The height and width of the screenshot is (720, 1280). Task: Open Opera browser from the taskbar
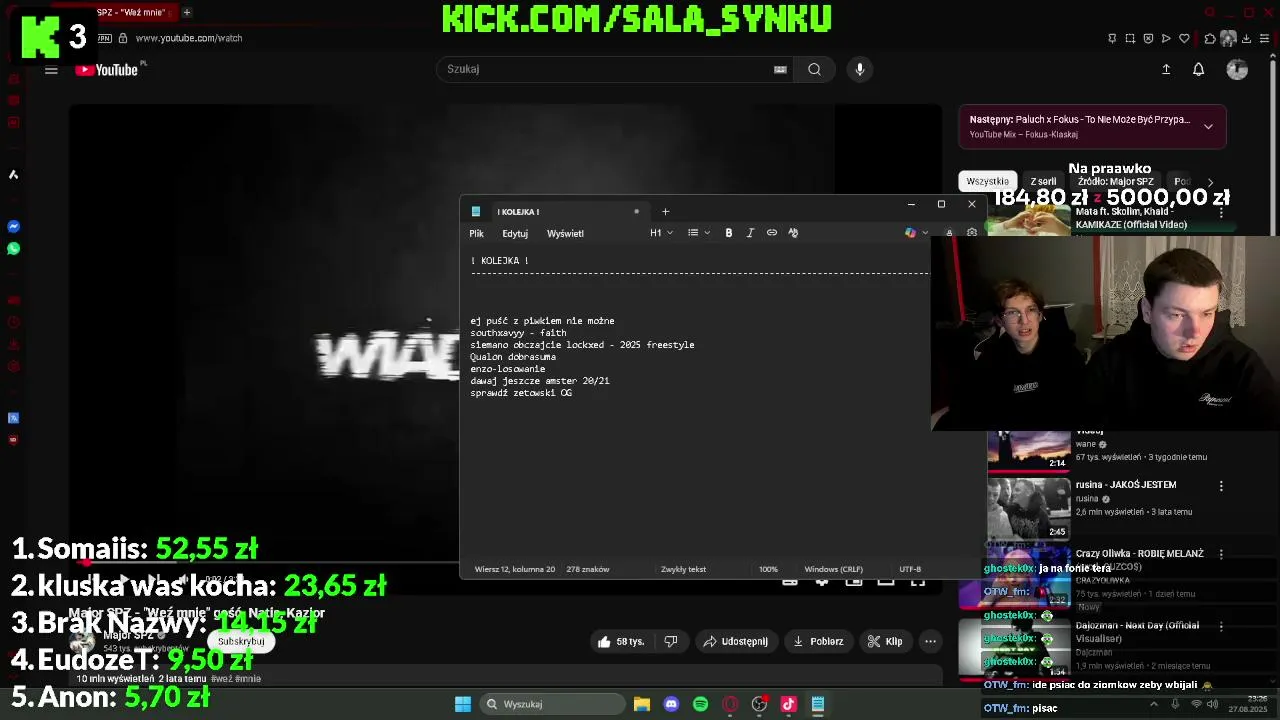[730, 704]
